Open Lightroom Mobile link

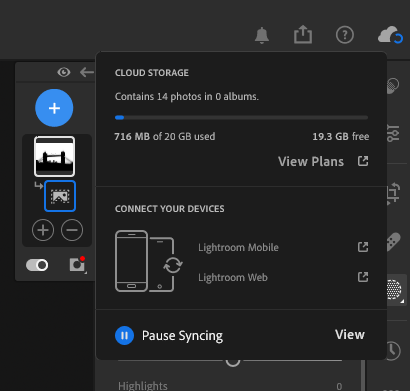pos(238,247)
